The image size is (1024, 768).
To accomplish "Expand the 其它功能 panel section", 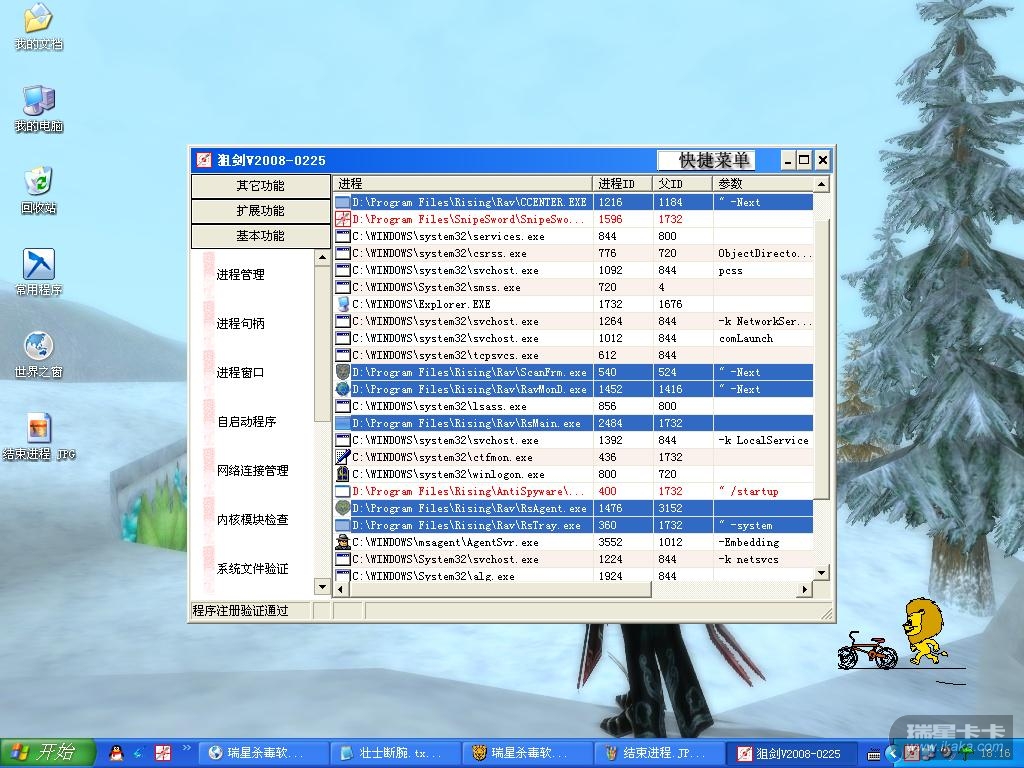I will coord(260,186).
